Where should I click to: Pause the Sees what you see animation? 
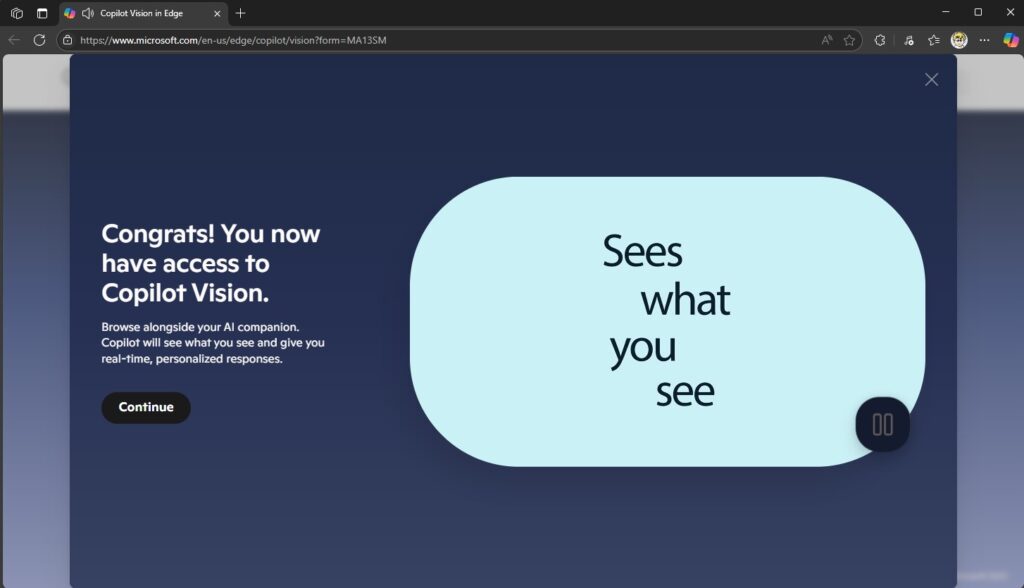(x=882, y=425)
